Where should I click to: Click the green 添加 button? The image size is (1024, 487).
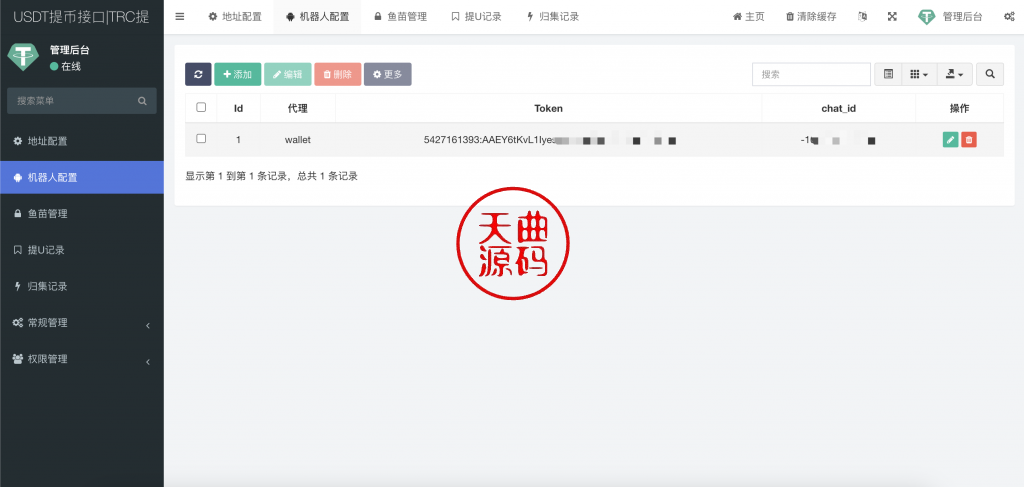238,74
